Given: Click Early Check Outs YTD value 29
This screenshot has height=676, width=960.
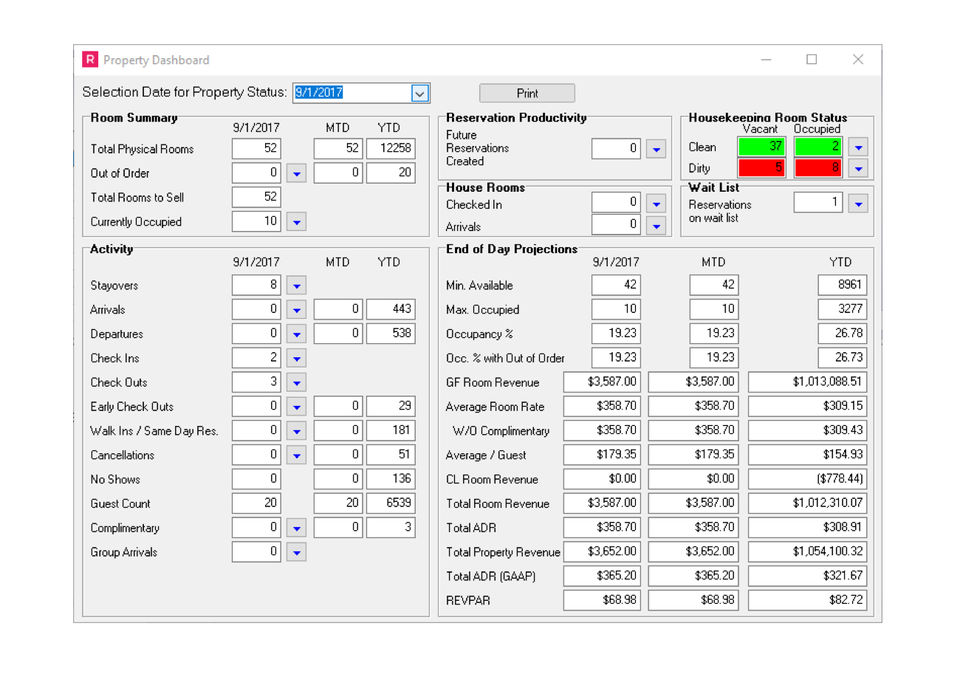Looking at the screenshot, I should [x=391, y=407].
